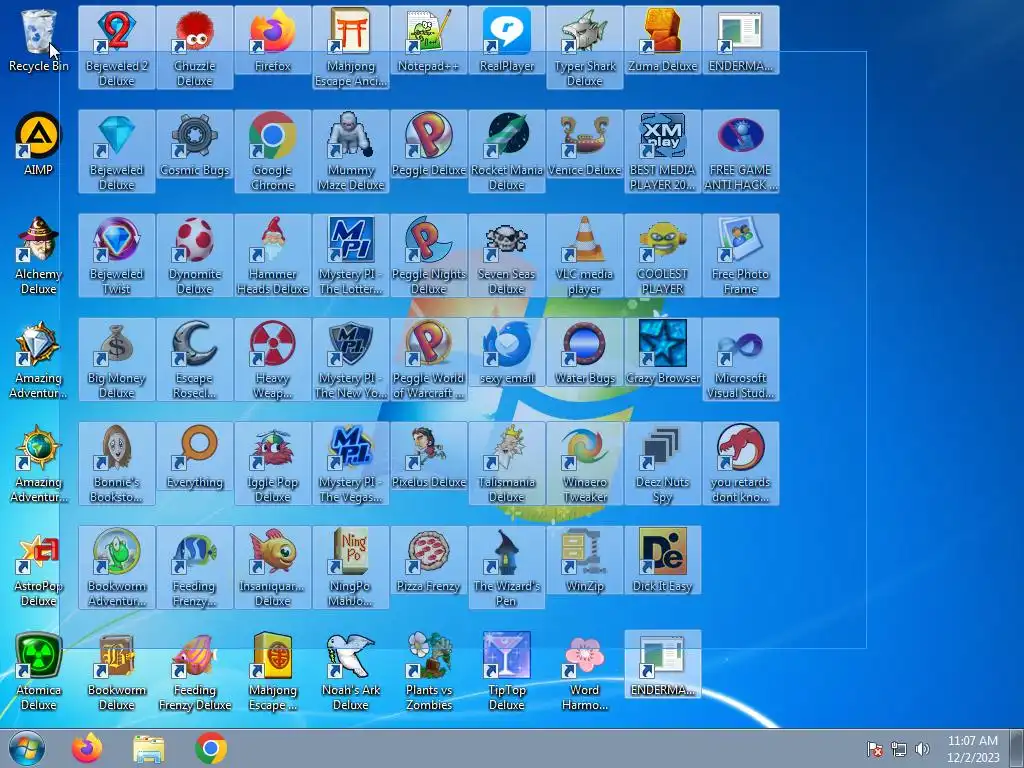
Task: Click the Mummy Maze Deluxe icon
Action: pos(351,152)
